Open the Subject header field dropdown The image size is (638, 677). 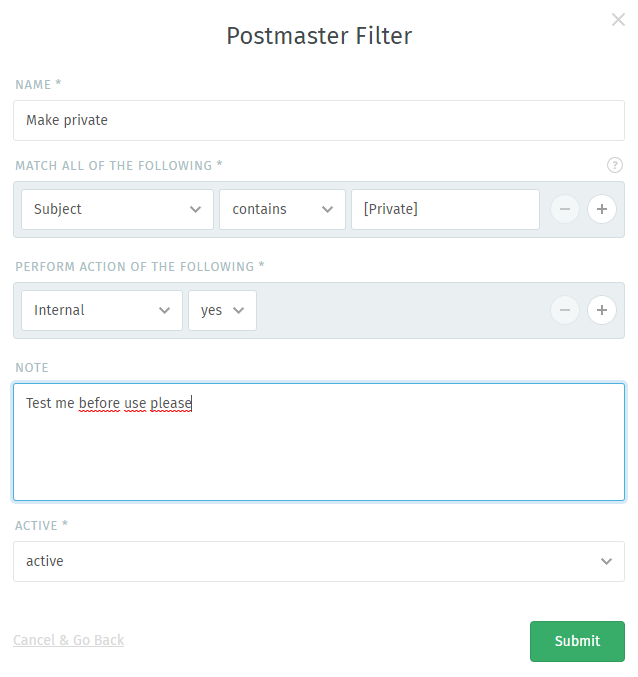click(x=117, y=209)
